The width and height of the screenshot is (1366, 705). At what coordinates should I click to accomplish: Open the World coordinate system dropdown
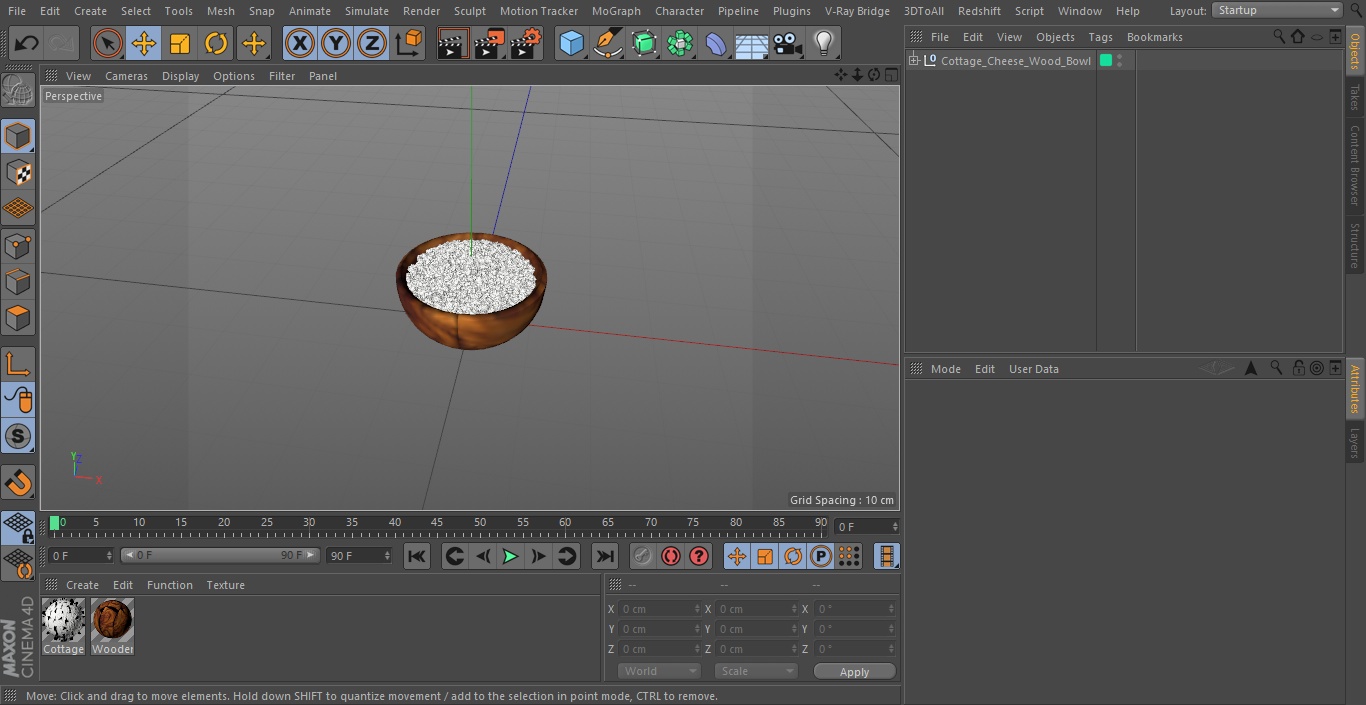pyautogui.click(x=659, y=672)
